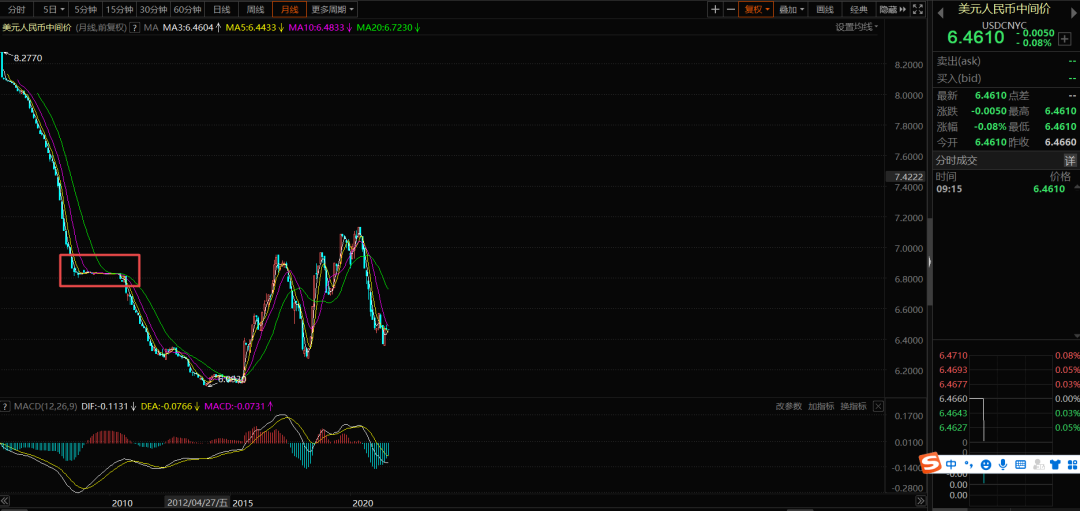Image resolution: width=1080 pixels, height=511 pixels.
Task: Switch to 分时 intraday view
Action: [x=17, y=10]
